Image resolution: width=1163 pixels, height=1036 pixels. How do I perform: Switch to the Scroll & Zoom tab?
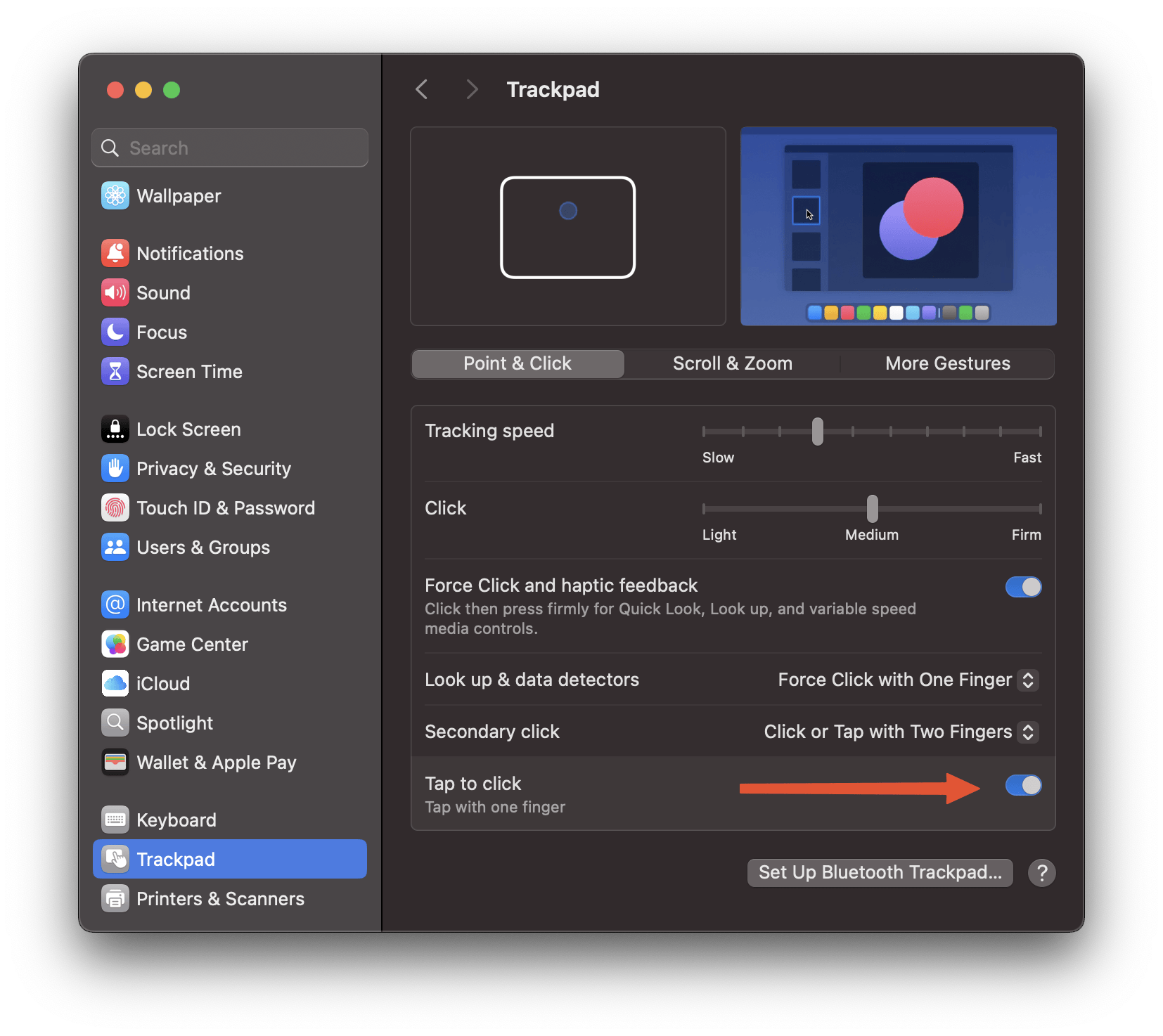tap(732, 363)
